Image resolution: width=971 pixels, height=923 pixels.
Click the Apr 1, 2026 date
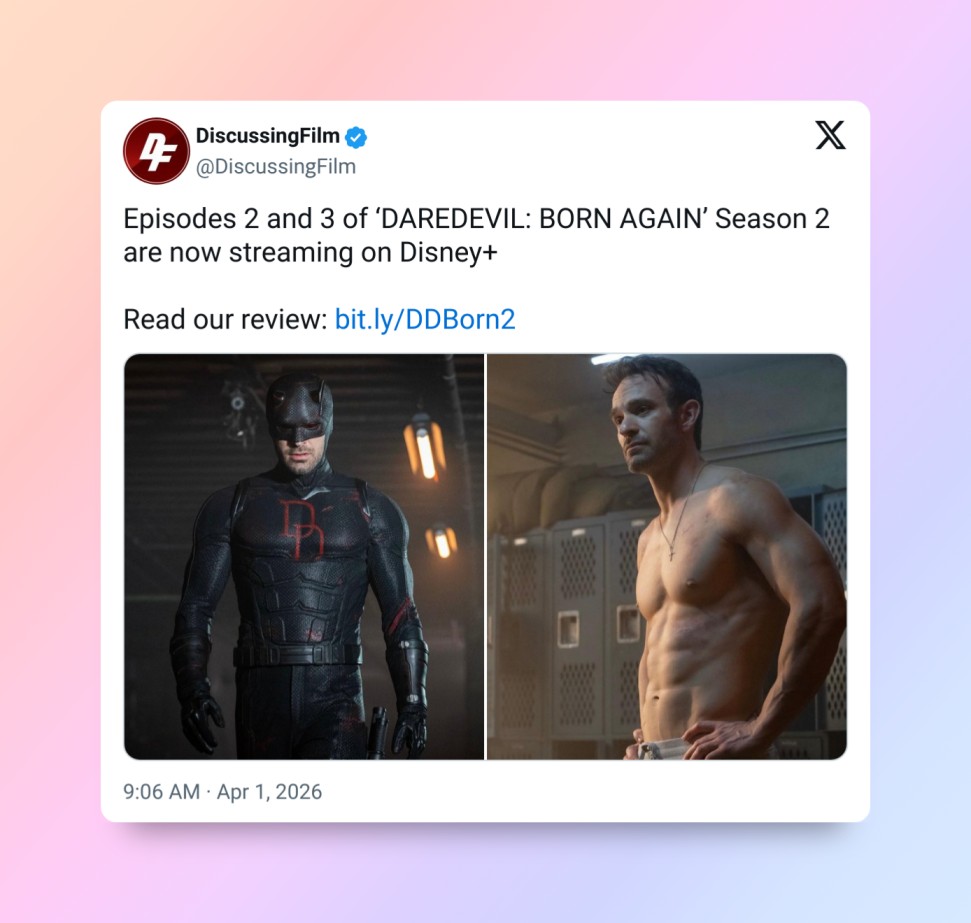(x=269, y=792)
